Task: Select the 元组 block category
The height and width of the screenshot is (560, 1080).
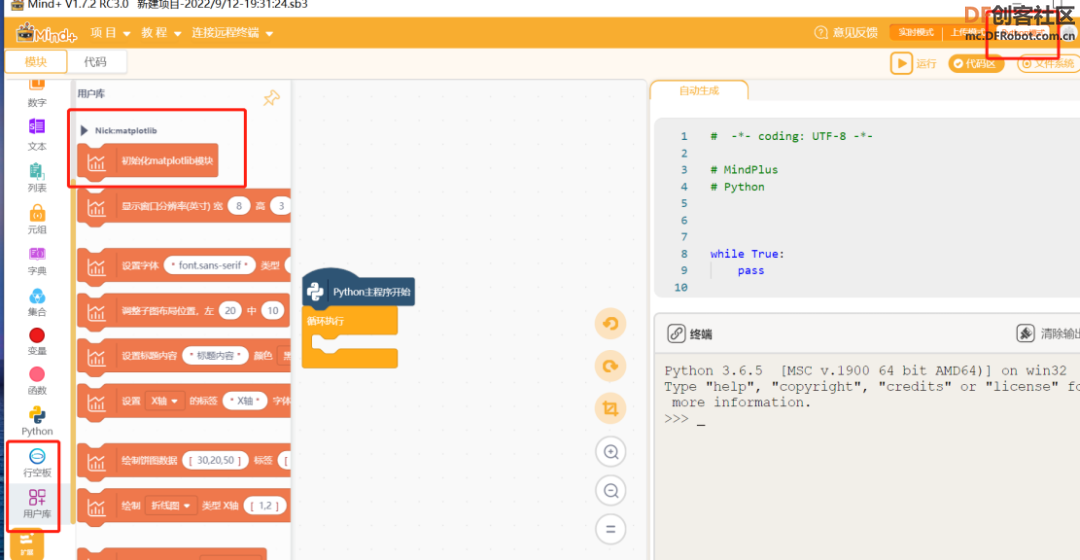Action: pos(37,219)
